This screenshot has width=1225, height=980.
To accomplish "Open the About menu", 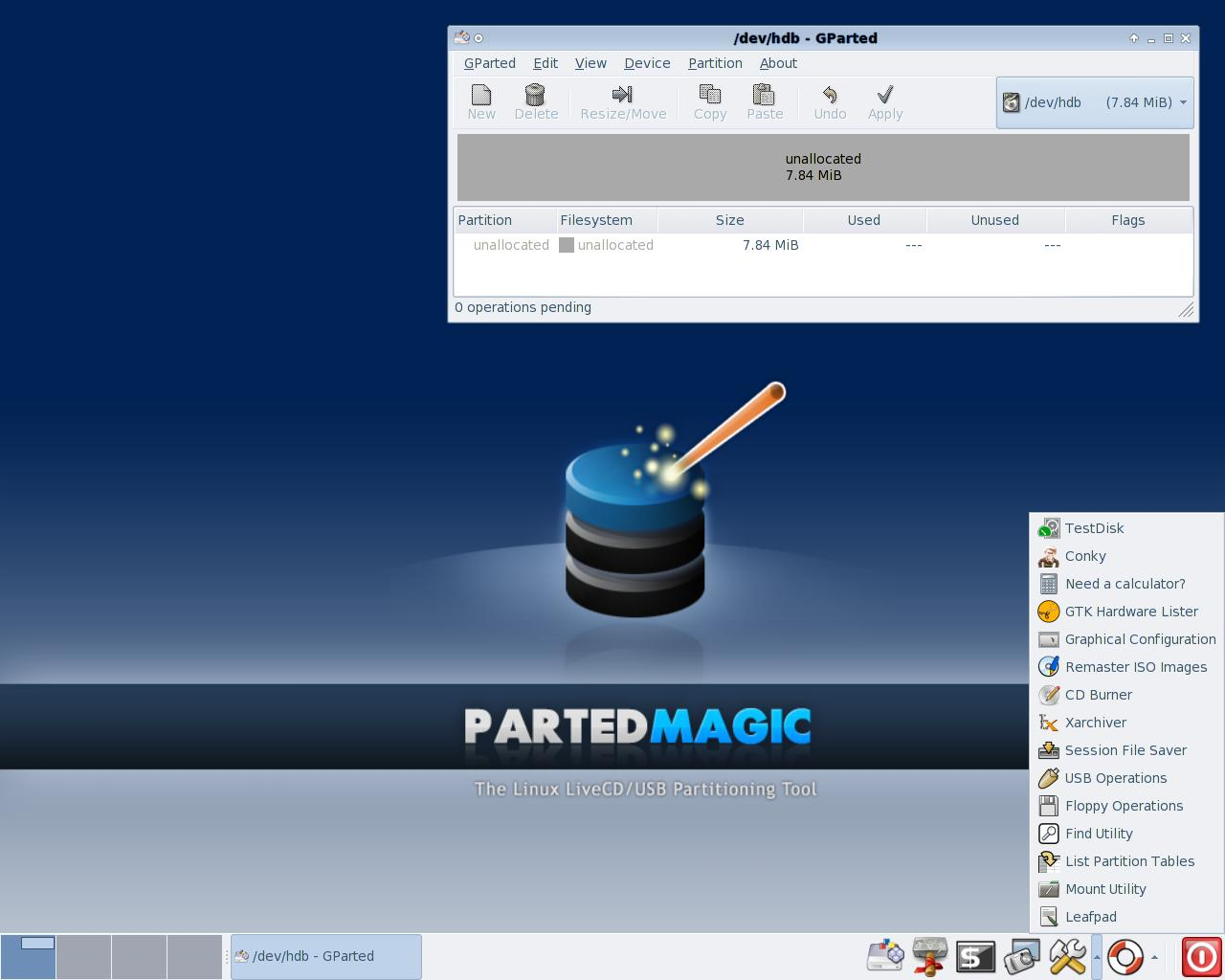I will [778, 63].
